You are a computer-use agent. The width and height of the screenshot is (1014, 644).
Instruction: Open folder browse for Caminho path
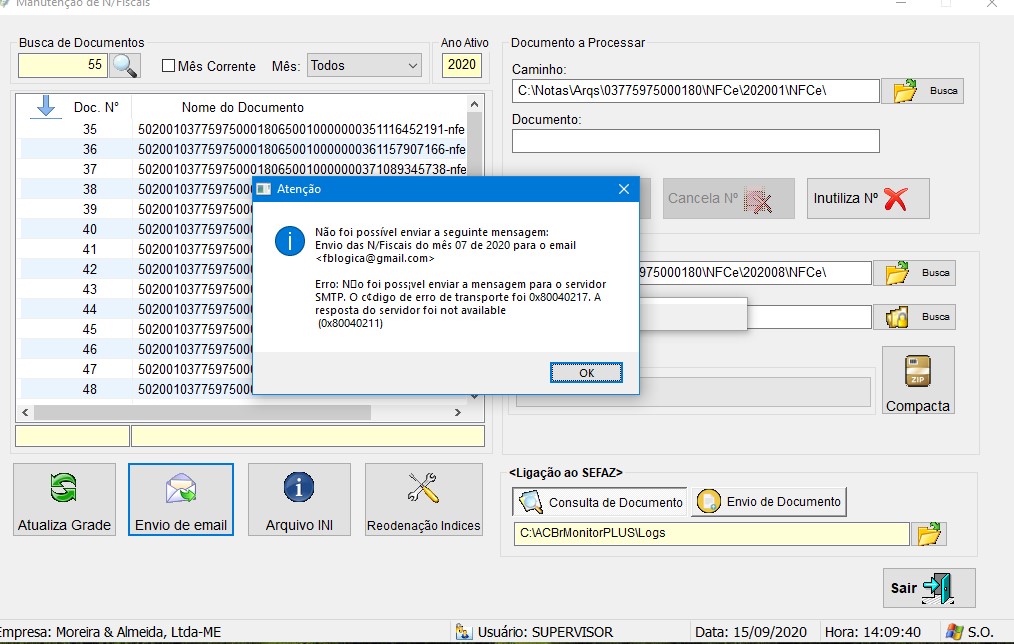pos(922,91)
